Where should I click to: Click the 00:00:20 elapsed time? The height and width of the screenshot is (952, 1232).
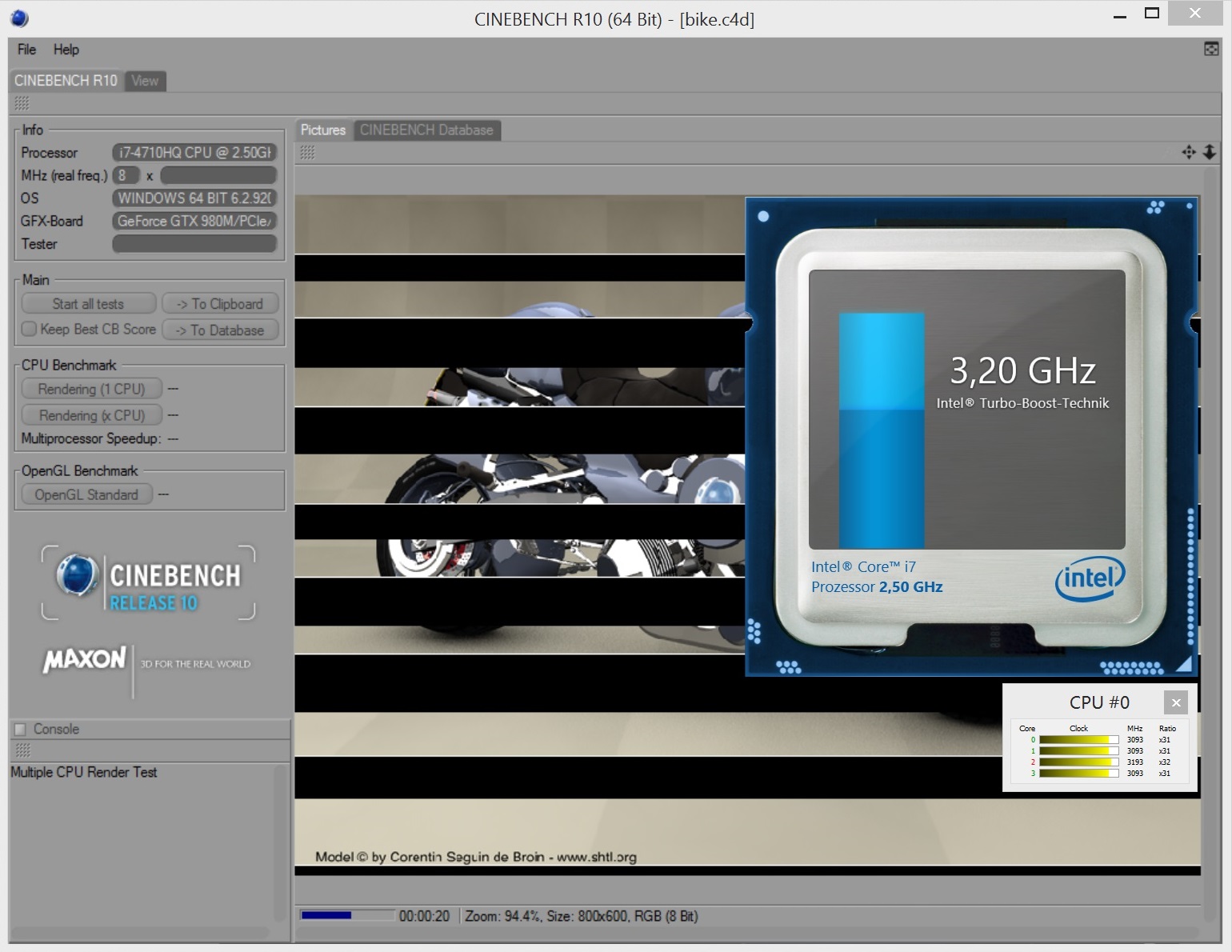424,916
